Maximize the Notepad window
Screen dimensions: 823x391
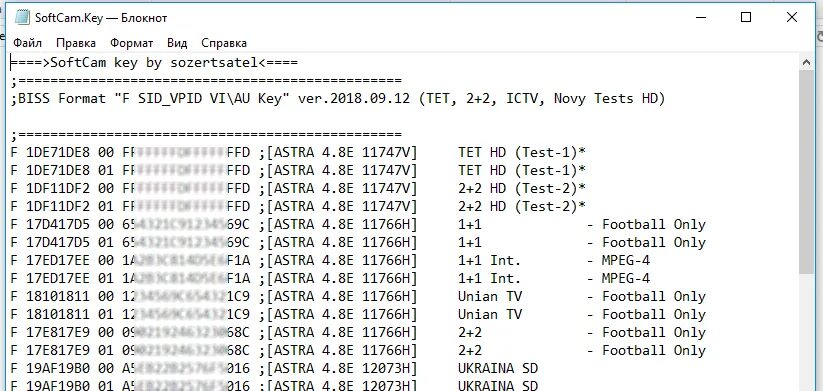click(746, 17)
